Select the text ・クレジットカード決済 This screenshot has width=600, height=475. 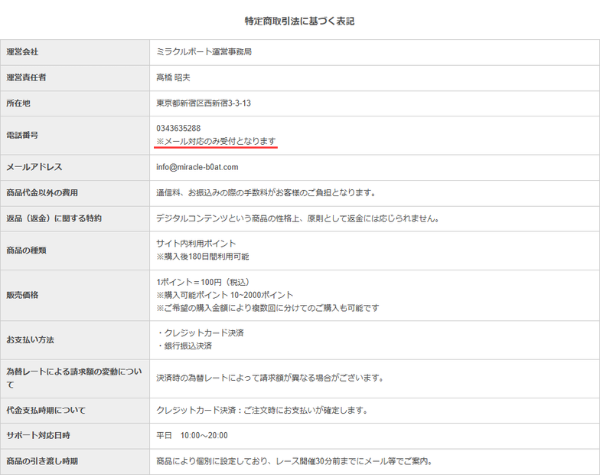click(x=200, y=333)
